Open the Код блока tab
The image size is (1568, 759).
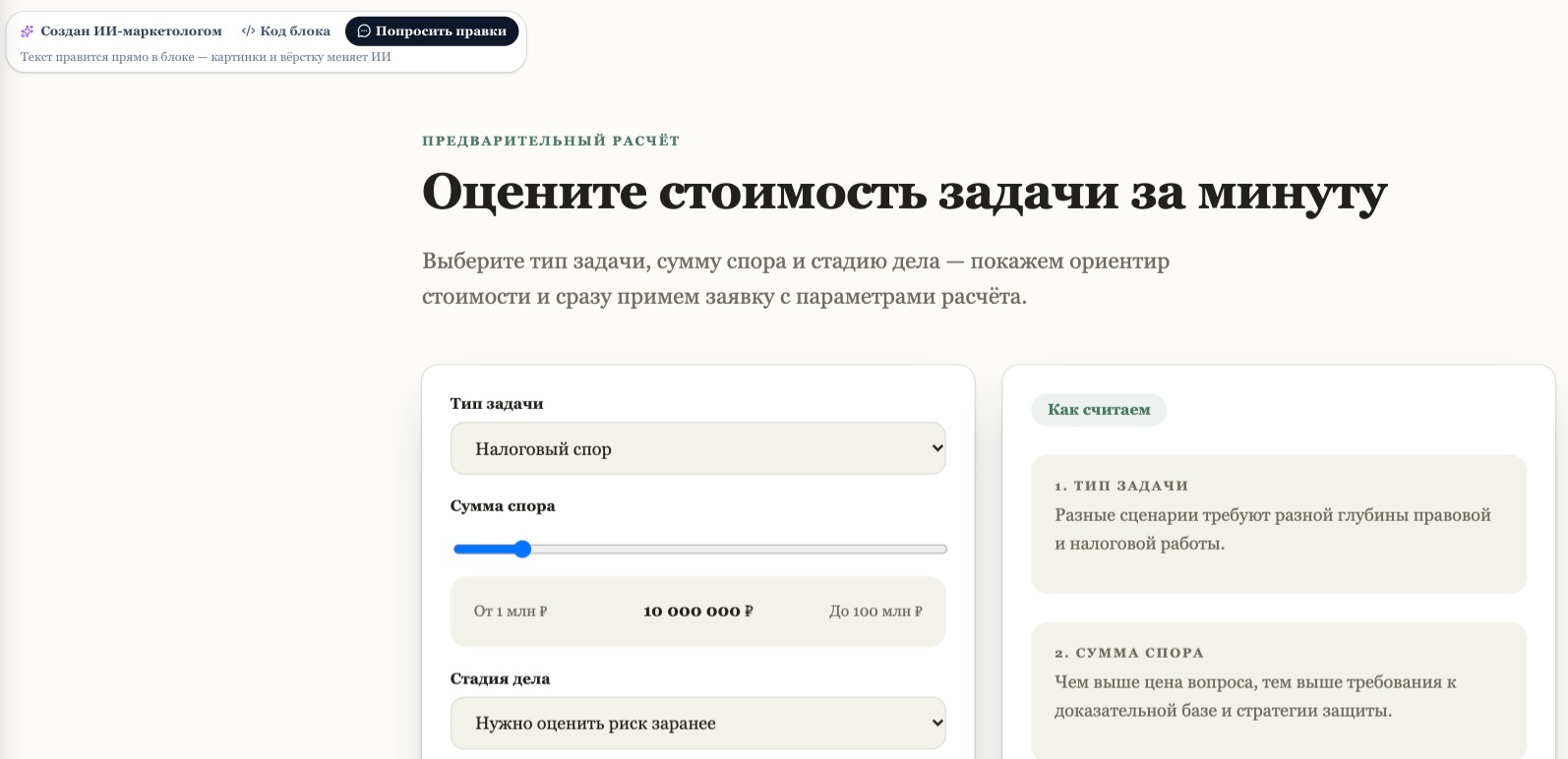[285, 31]
